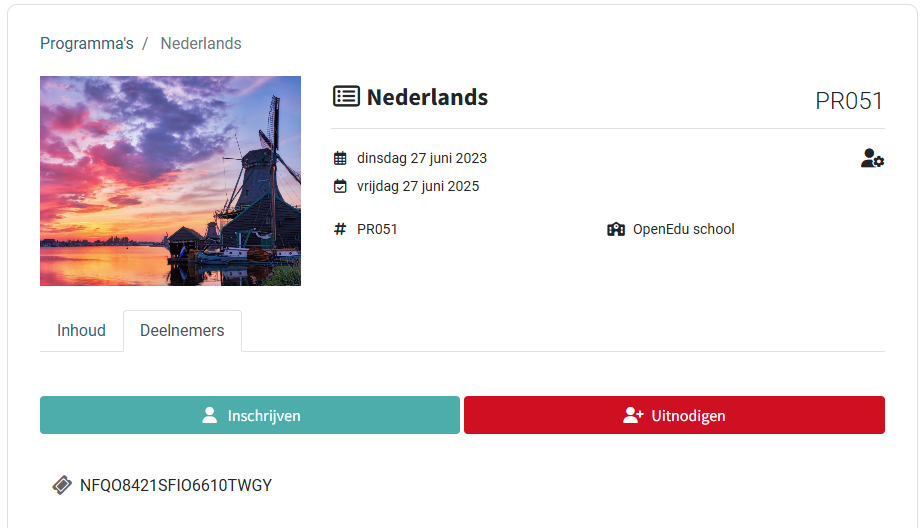Click the hash icon before PR051
Viewport: 923px width, 528px height.
click(x=340, y=229)
